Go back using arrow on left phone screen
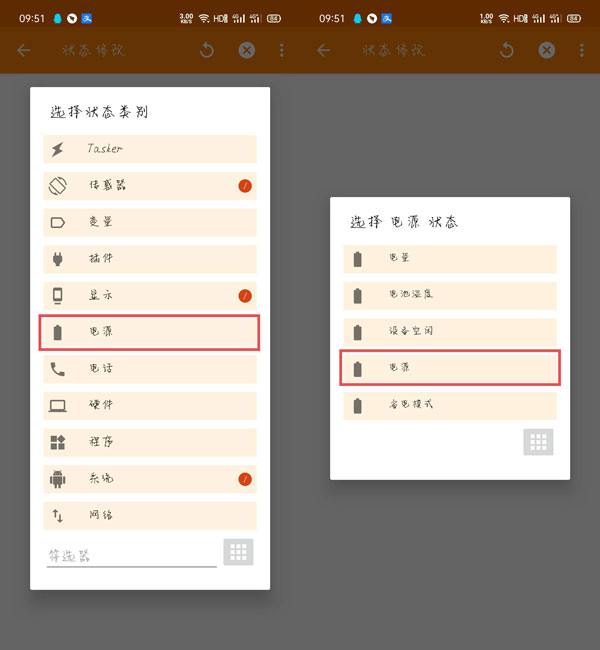 [24, 51]
